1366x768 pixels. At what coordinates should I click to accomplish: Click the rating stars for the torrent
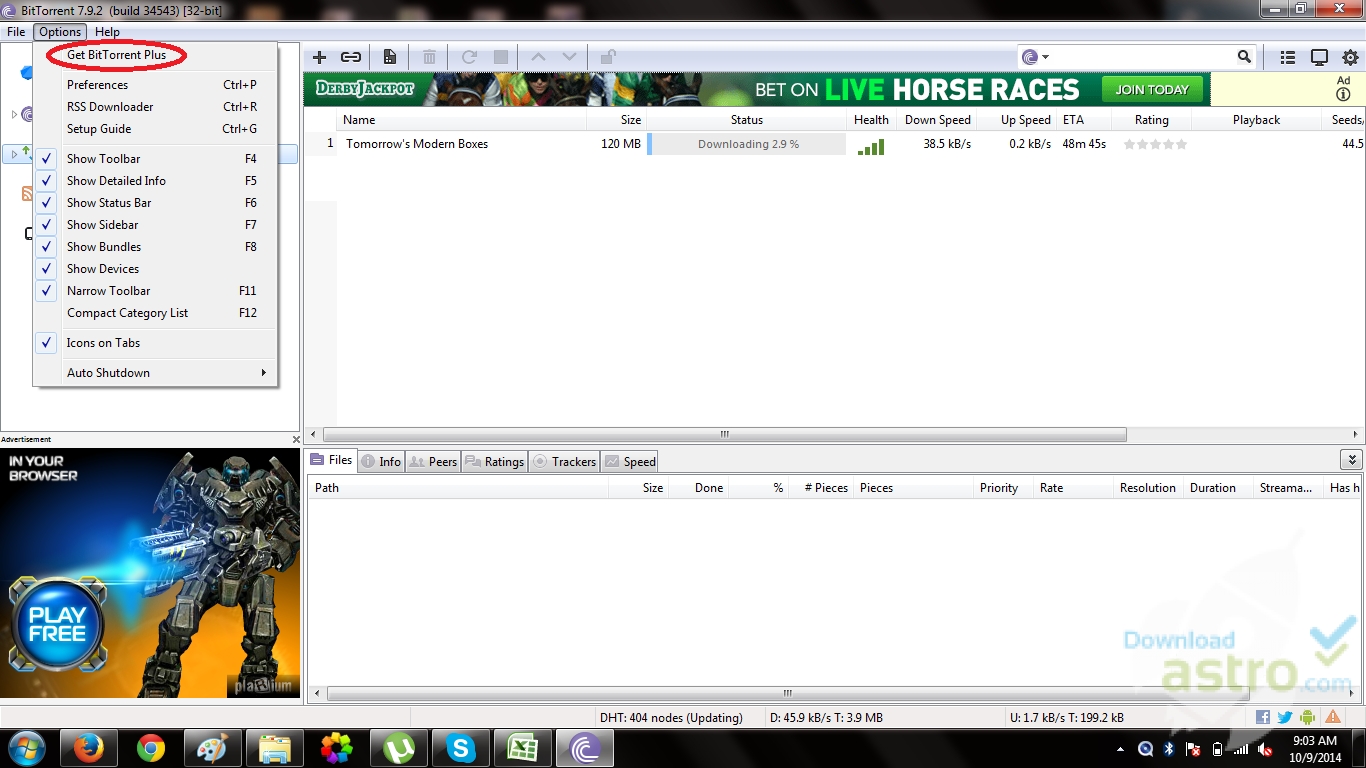coord(1155,144)
